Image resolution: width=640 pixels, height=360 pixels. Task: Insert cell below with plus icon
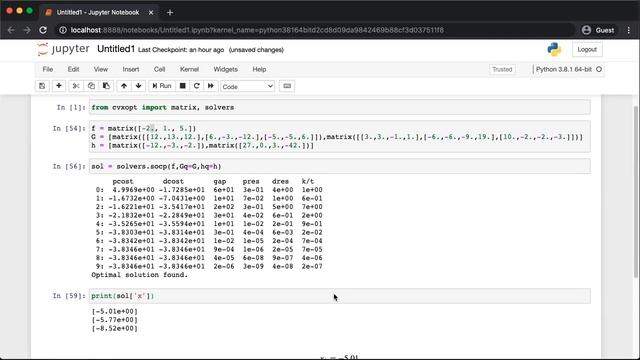coord(59,86)
